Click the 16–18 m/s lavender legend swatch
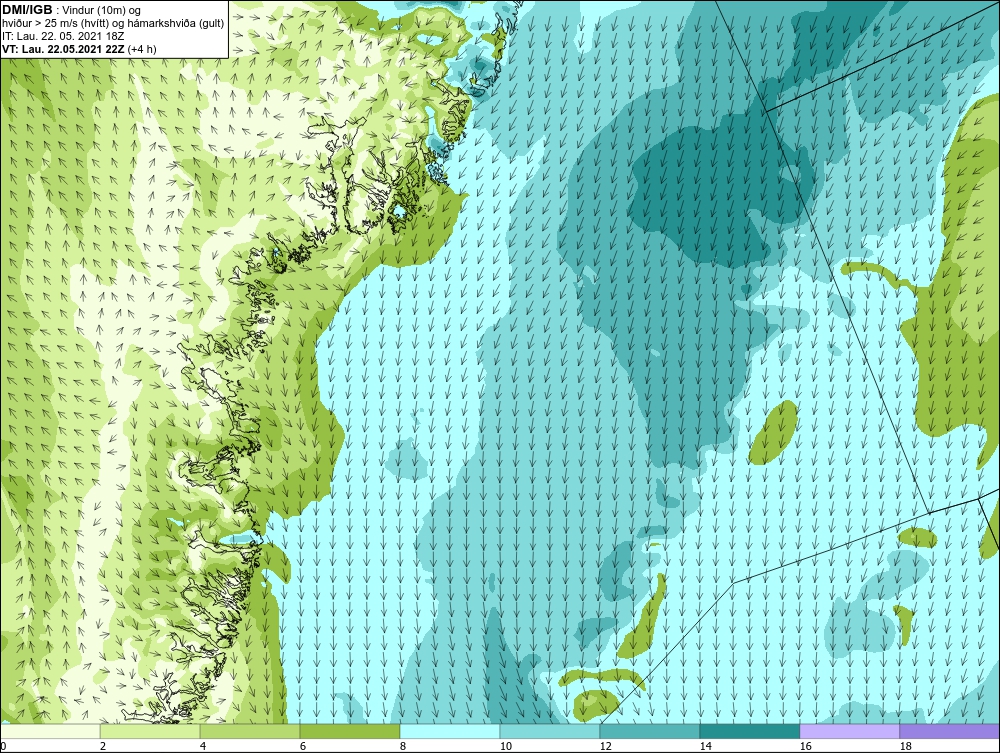This screenshot has width=1000, height=753. 849,731
